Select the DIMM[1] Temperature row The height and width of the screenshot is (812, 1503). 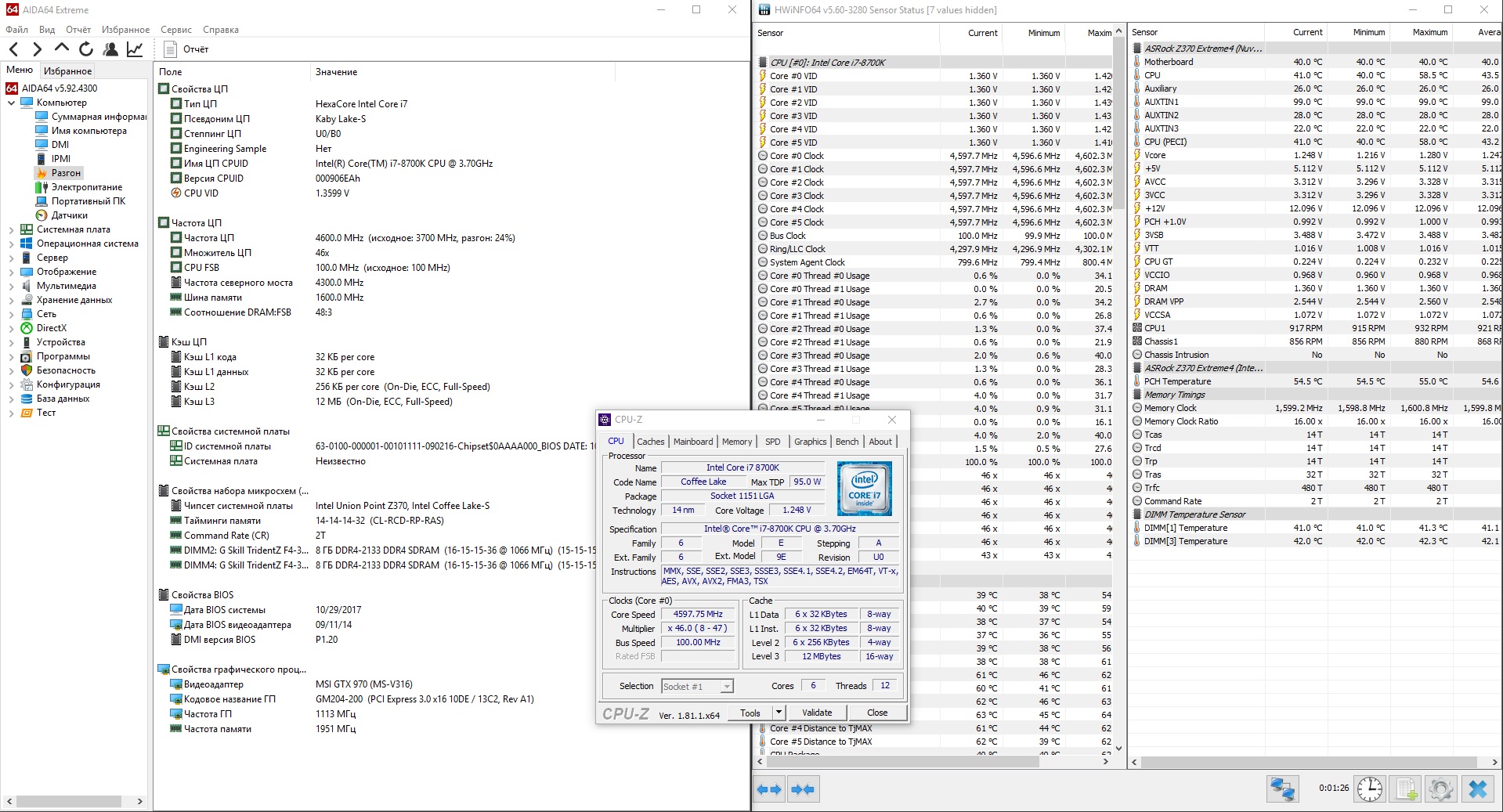1316,528
